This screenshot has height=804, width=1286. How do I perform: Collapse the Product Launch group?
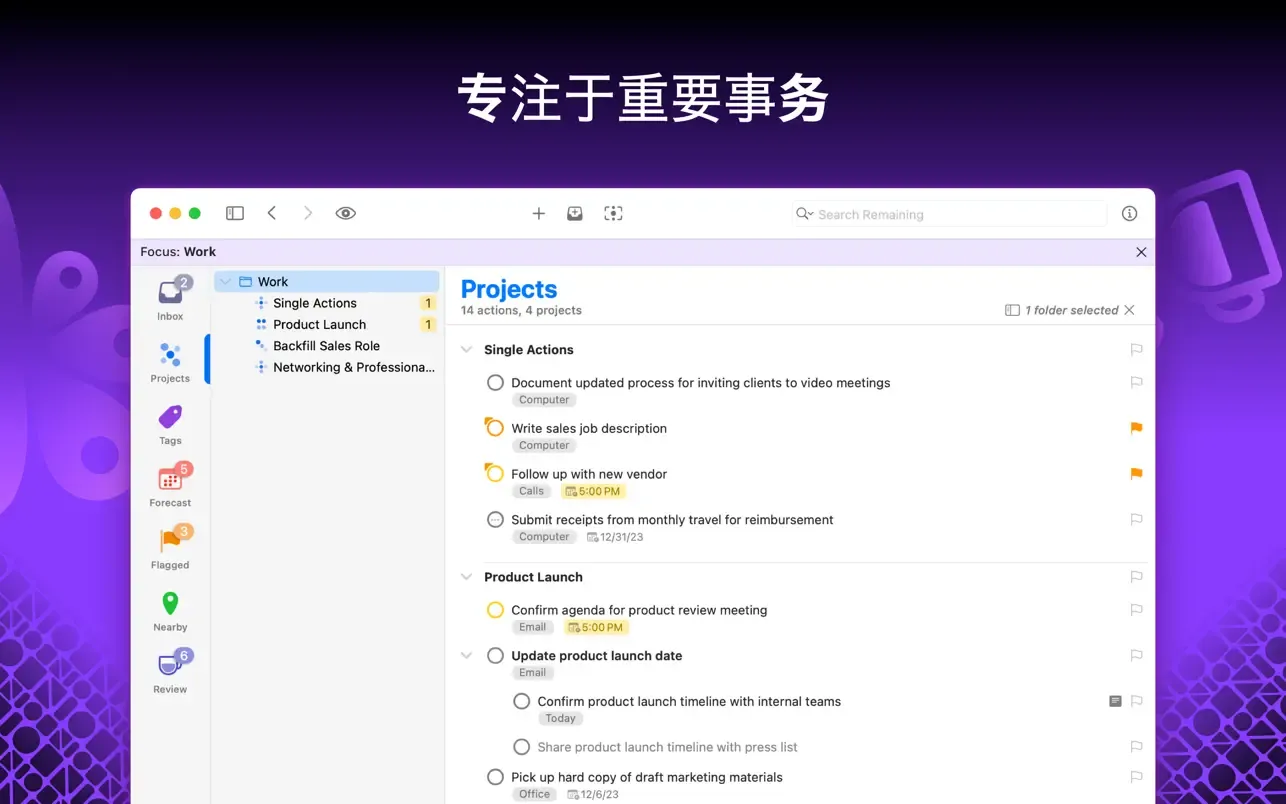pyautogui.click(x=466, y=577)
